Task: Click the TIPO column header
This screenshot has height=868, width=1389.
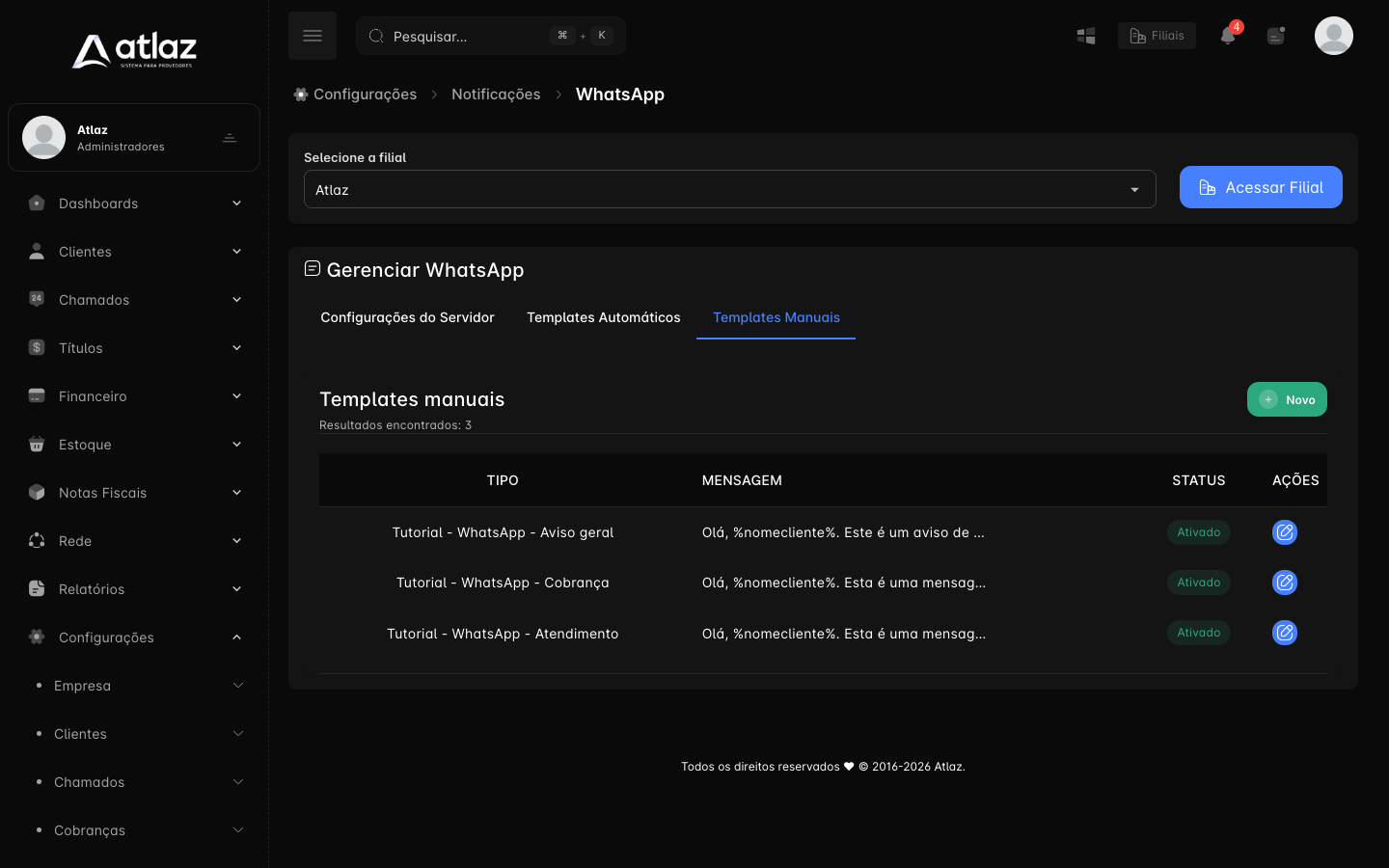Action: 503,480
